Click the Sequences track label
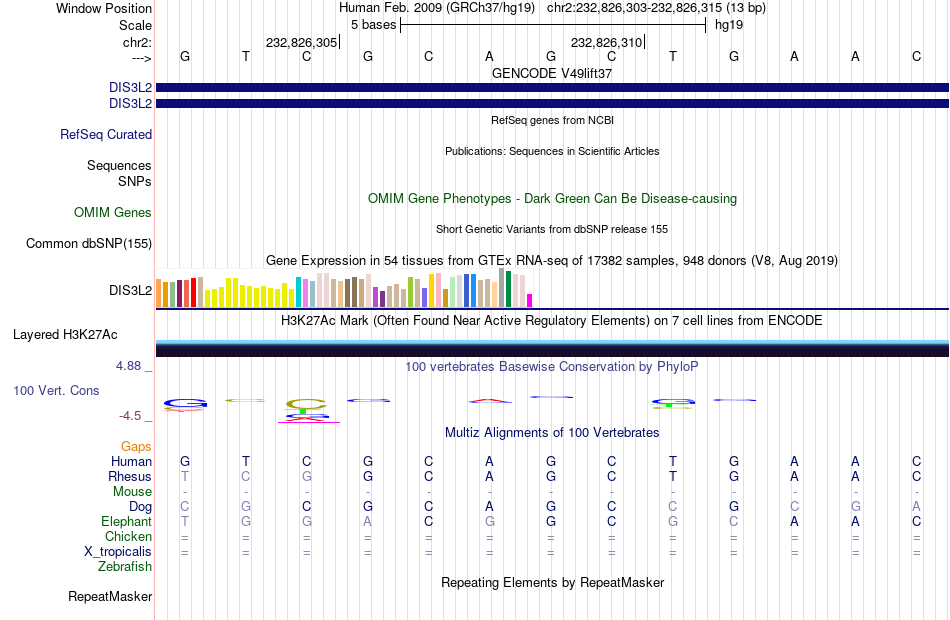 (x=119, y=165)
